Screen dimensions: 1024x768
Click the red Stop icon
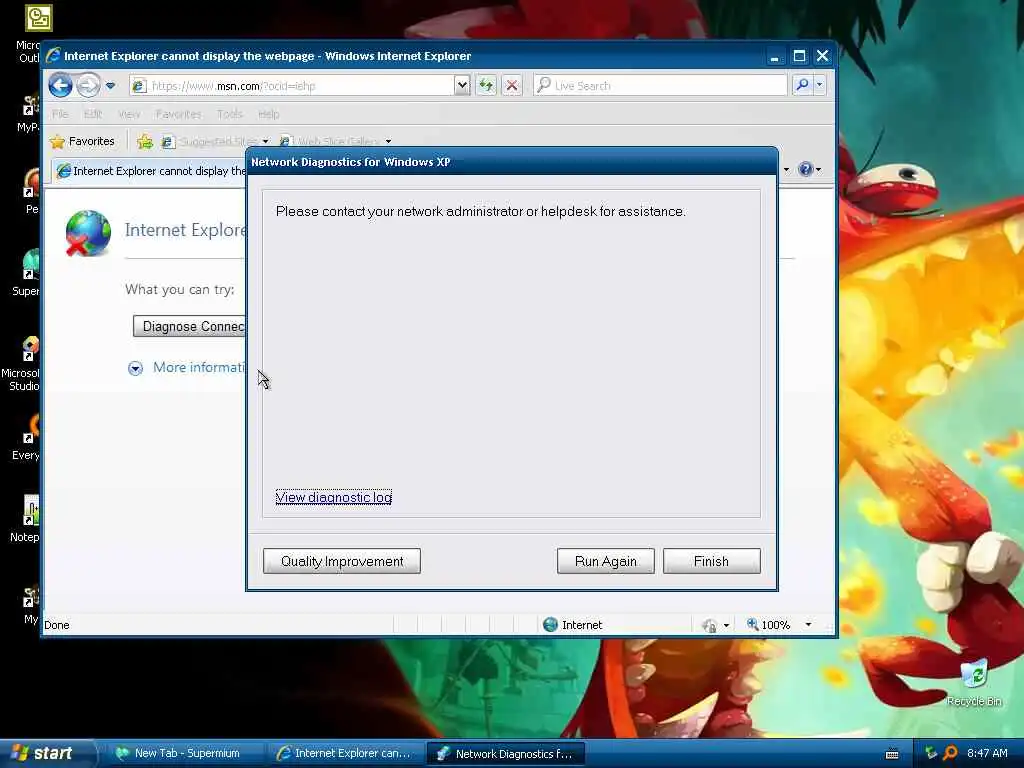(512, 86)
